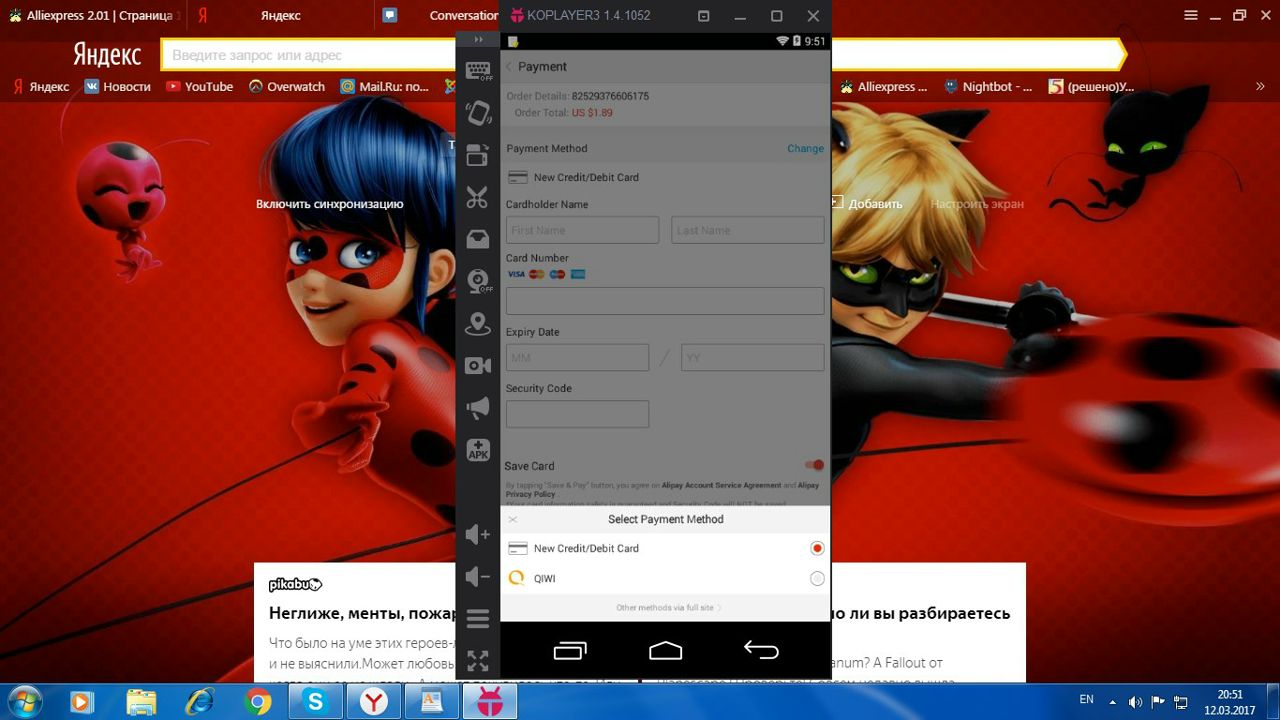Open the Mail.Ru bookmark
Image resolution: width=1280 pixels, height=720 pixels.
coord(384,87)
